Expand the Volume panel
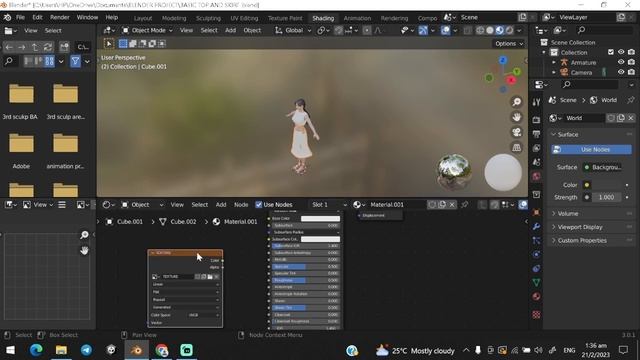640x360 pixels. coord(568,213)
